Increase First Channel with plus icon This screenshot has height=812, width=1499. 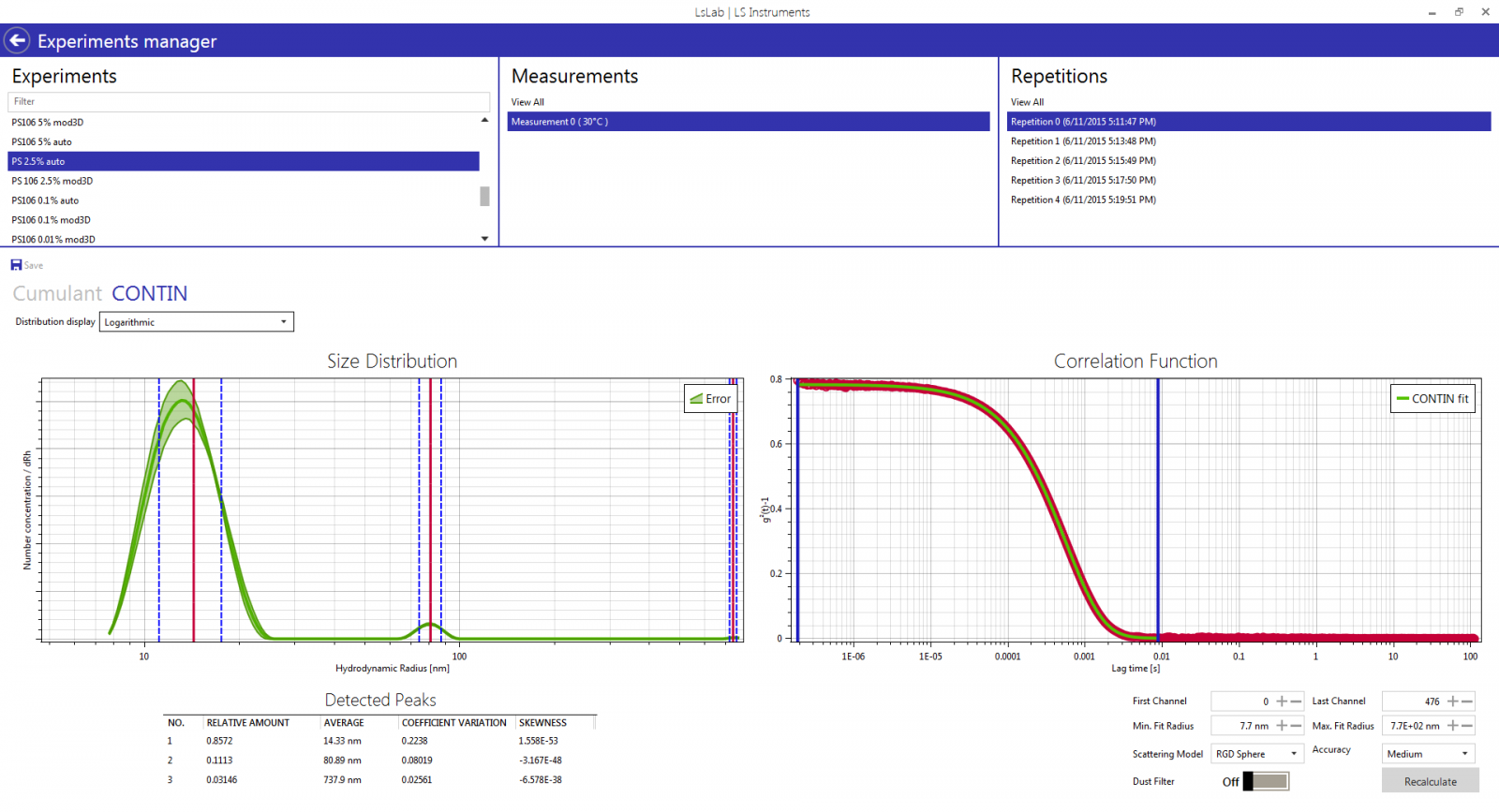1282,701
